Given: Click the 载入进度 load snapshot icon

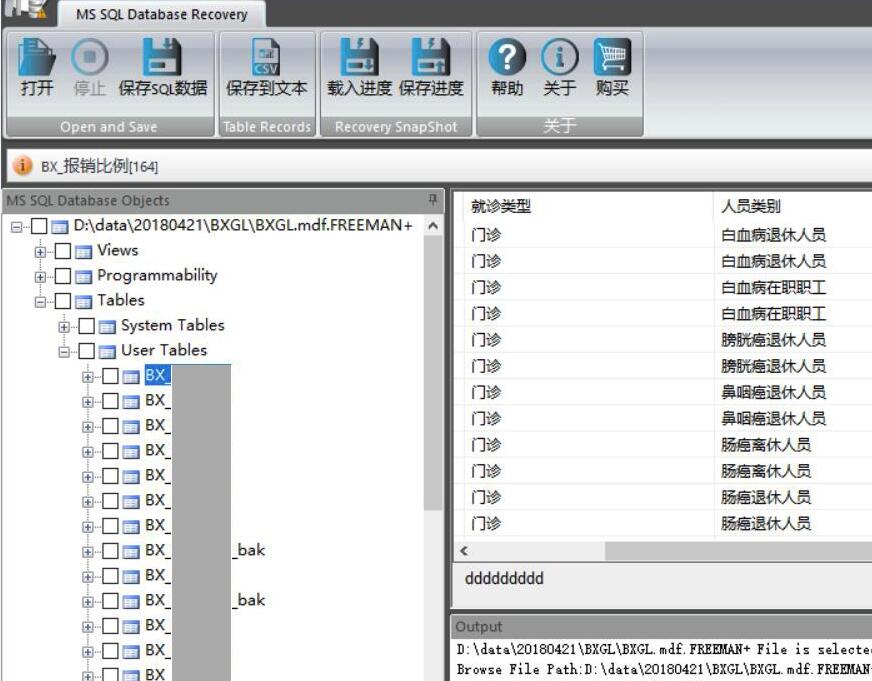Looking at the screenshot, I should pyautogui.click(x=359, y=57).
